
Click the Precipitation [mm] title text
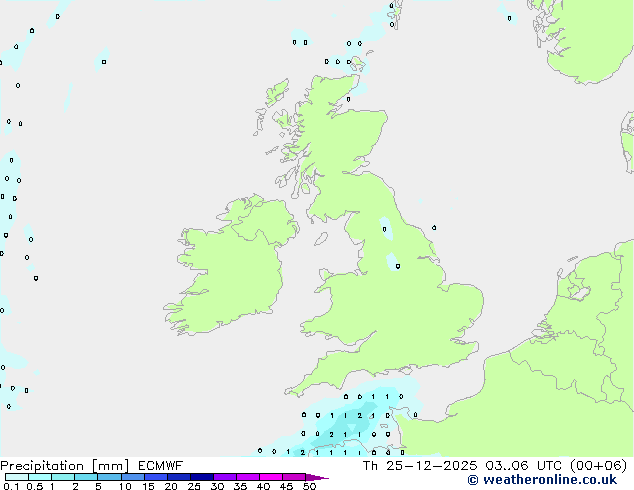(x=64, y=465)
